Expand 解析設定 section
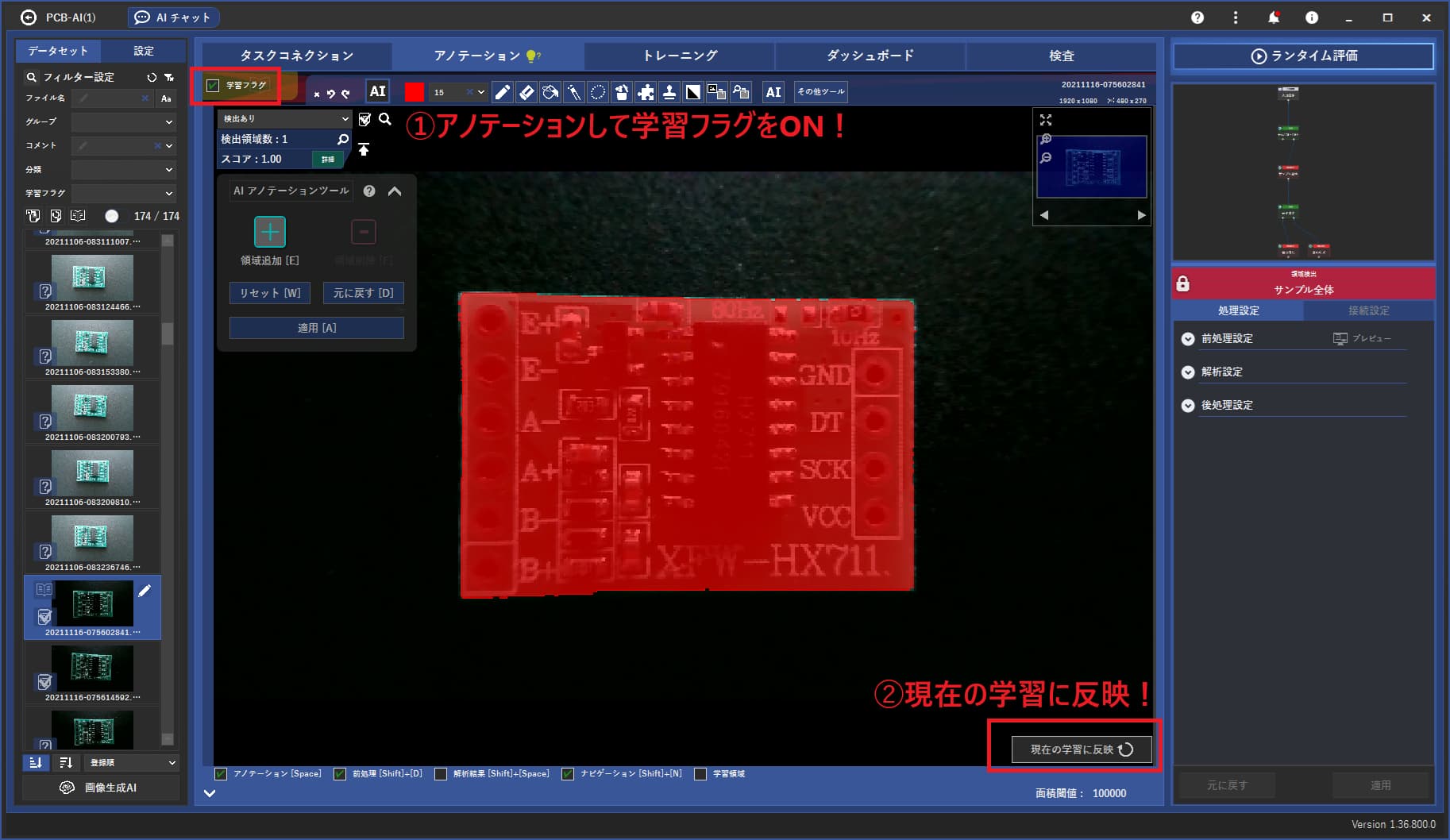The width and height of the screenshot is (1450, 840). 1188,372
